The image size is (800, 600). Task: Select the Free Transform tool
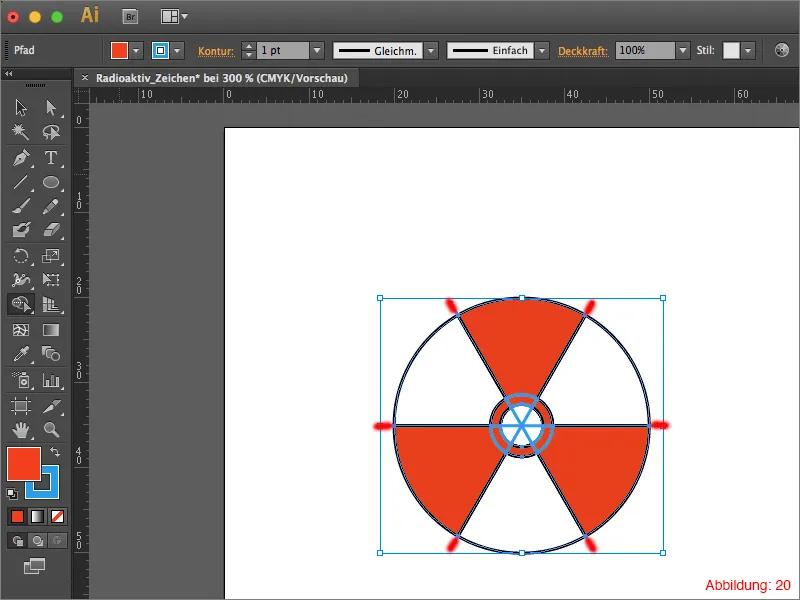(x=51, y=279)
